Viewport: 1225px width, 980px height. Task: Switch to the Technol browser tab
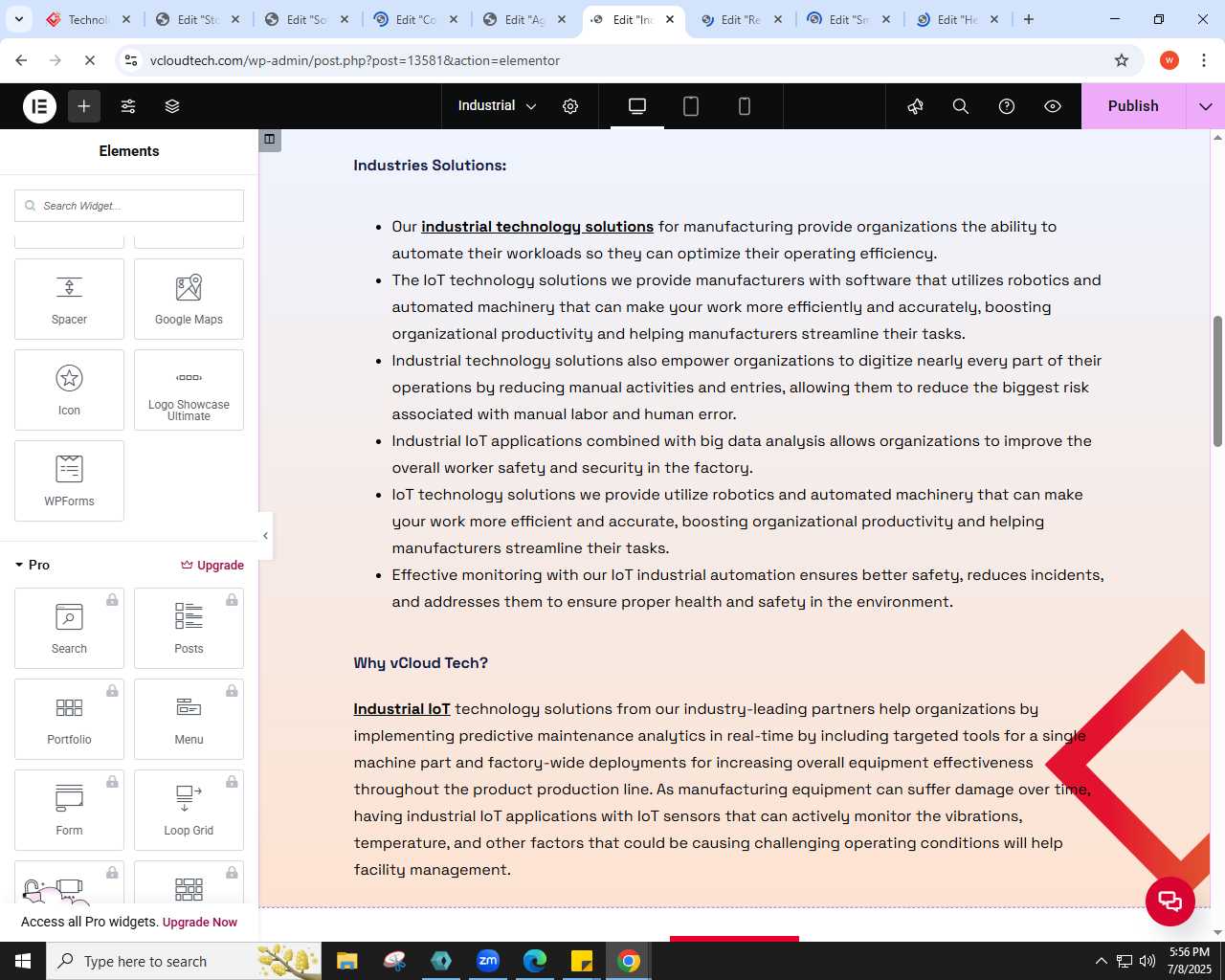89,19
